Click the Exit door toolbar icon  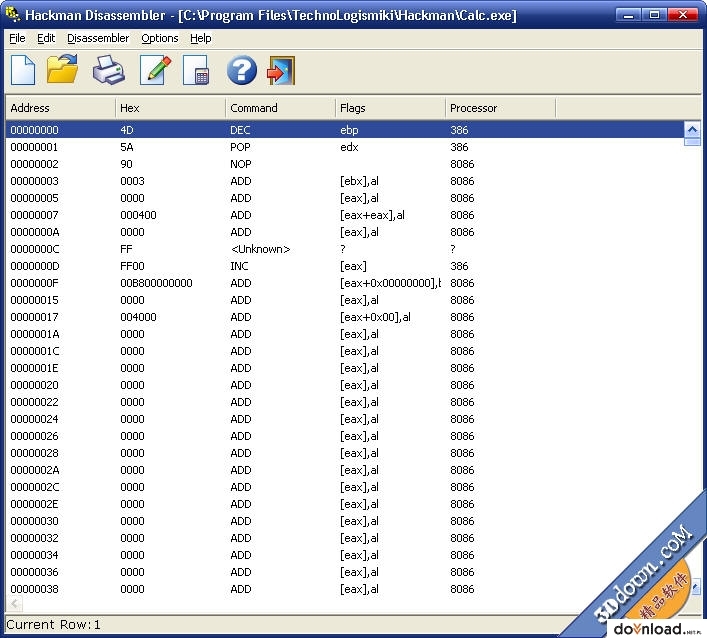pyautogui.click(x=281, y=70)
